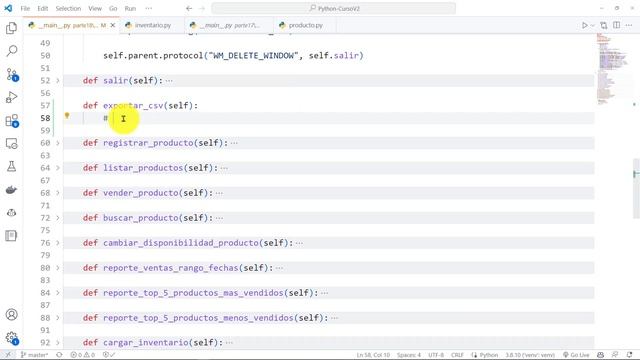The width and height of the screenshot is (640, 360).
Task: Expand the folded vender_producto method
Action: [58, 193]
